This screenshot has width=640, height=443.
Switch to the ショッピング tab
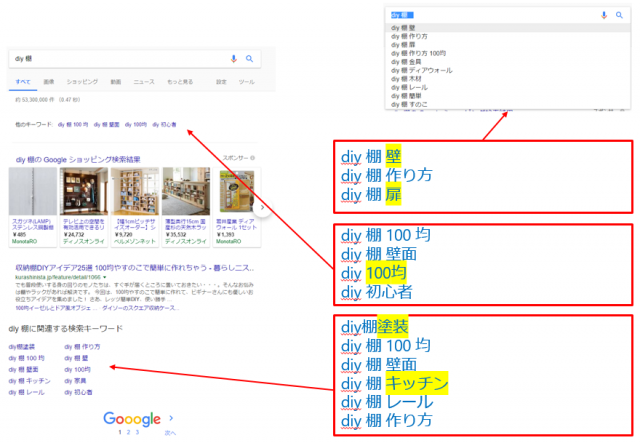click(80, 80)
